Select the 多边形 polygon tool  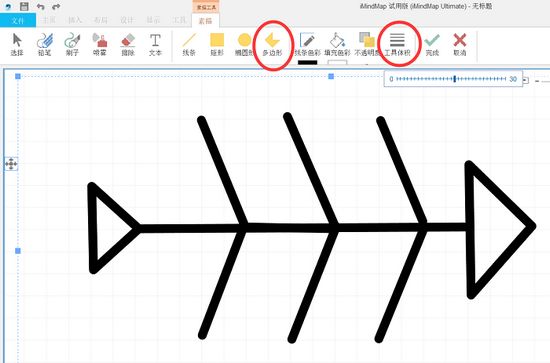(x=272, y=45)
